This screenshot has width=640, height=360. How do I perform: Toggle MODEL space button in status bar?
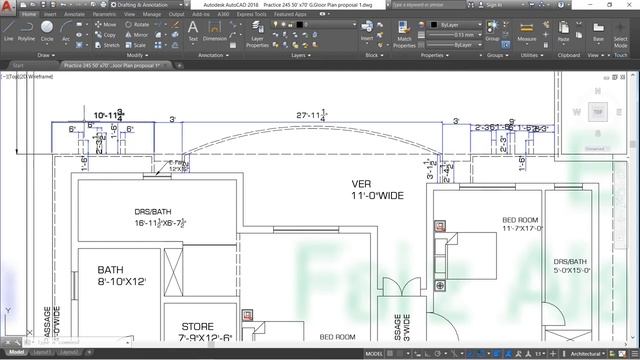click(374, 353)
